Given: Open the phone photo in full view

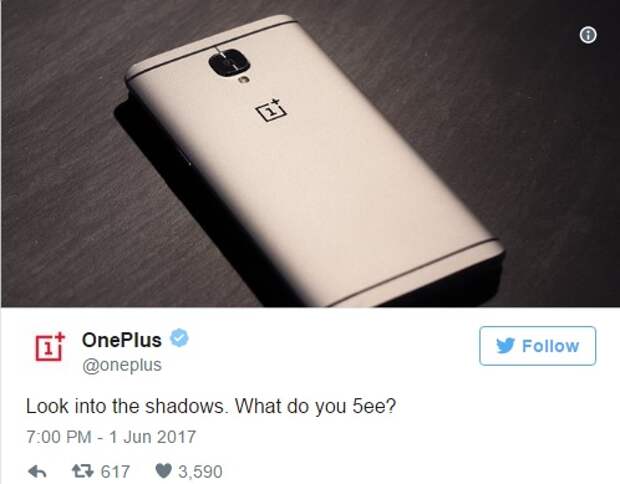Looking at the screenshot, I should [x=310, y=153].
